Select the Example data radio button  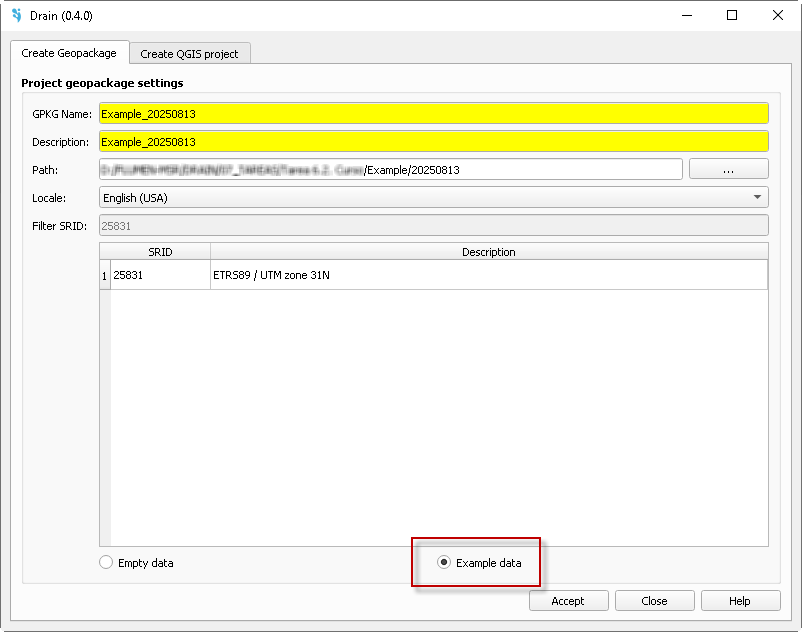444,563
